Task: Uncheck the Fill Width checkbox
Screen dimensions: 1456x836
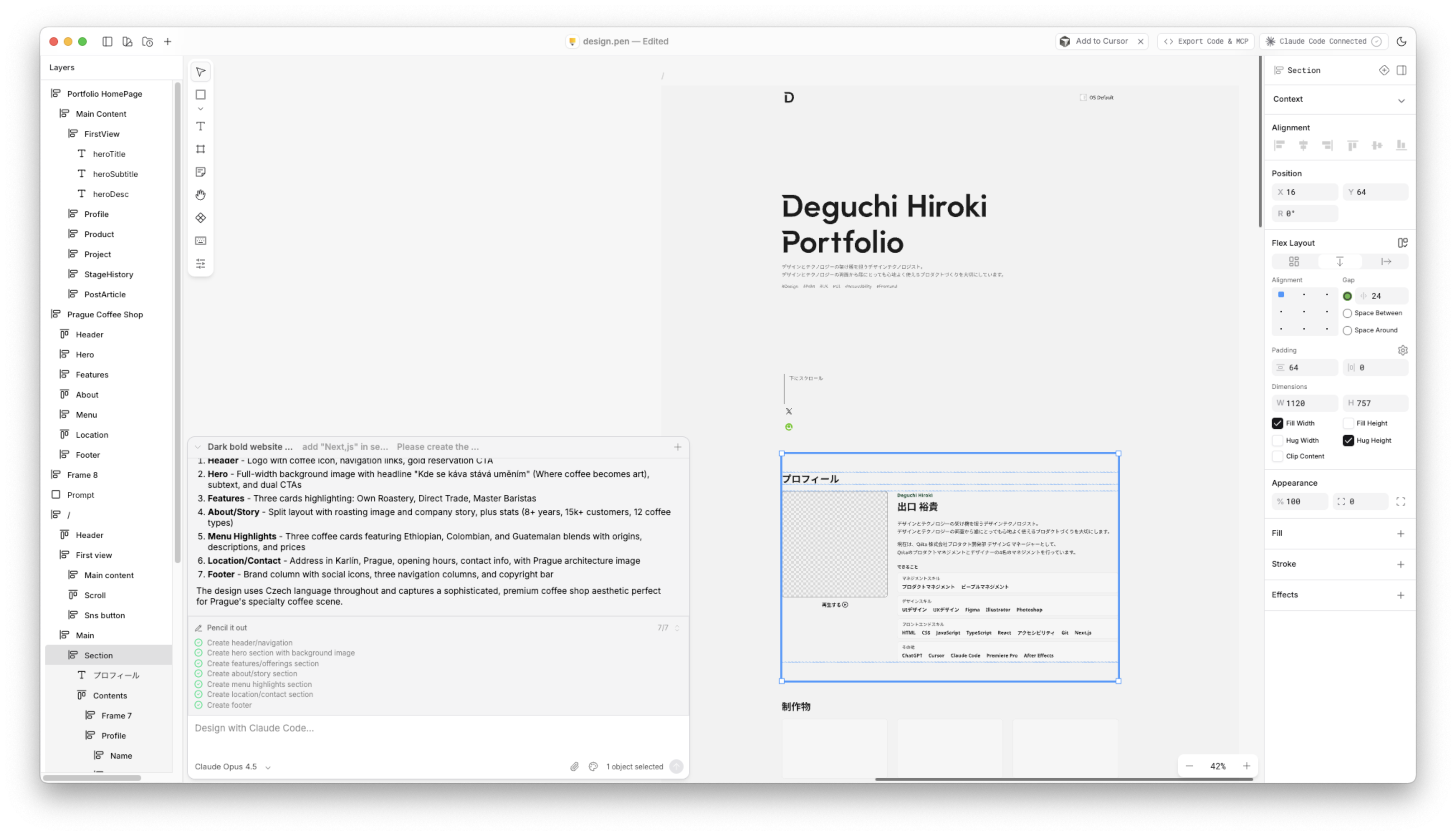Action: [1278, 423]
